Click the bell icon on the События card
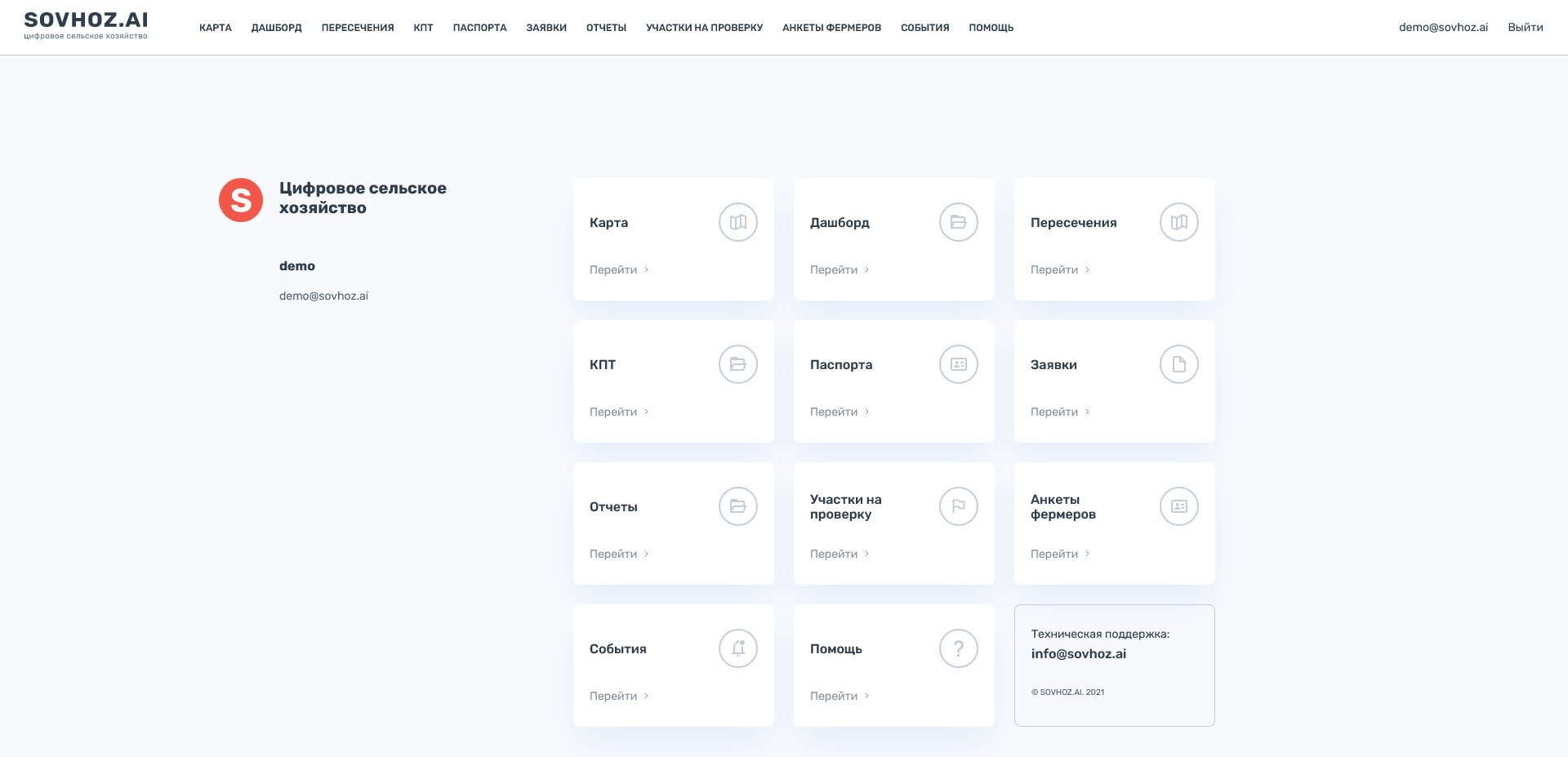 [737, 648]
